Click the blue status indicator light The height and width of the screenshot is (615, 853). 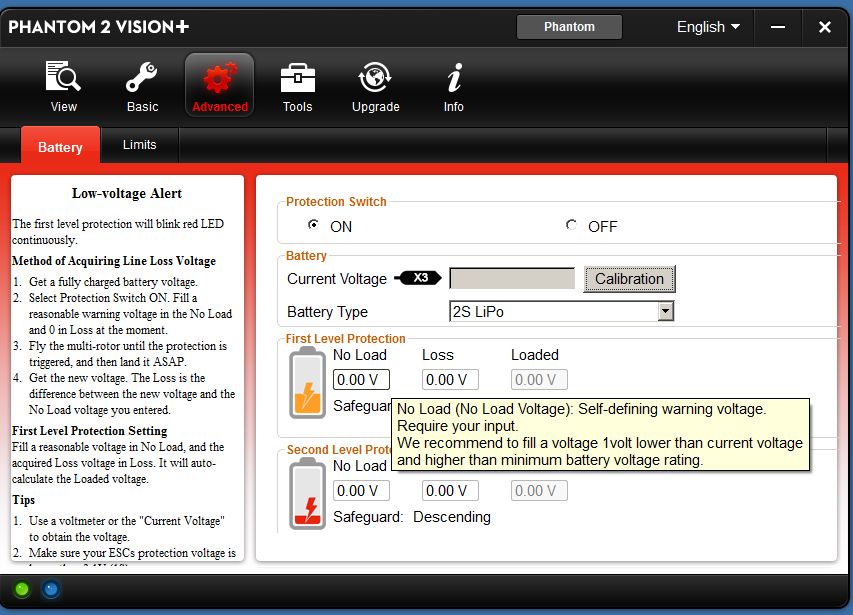(x=51, y=589)
